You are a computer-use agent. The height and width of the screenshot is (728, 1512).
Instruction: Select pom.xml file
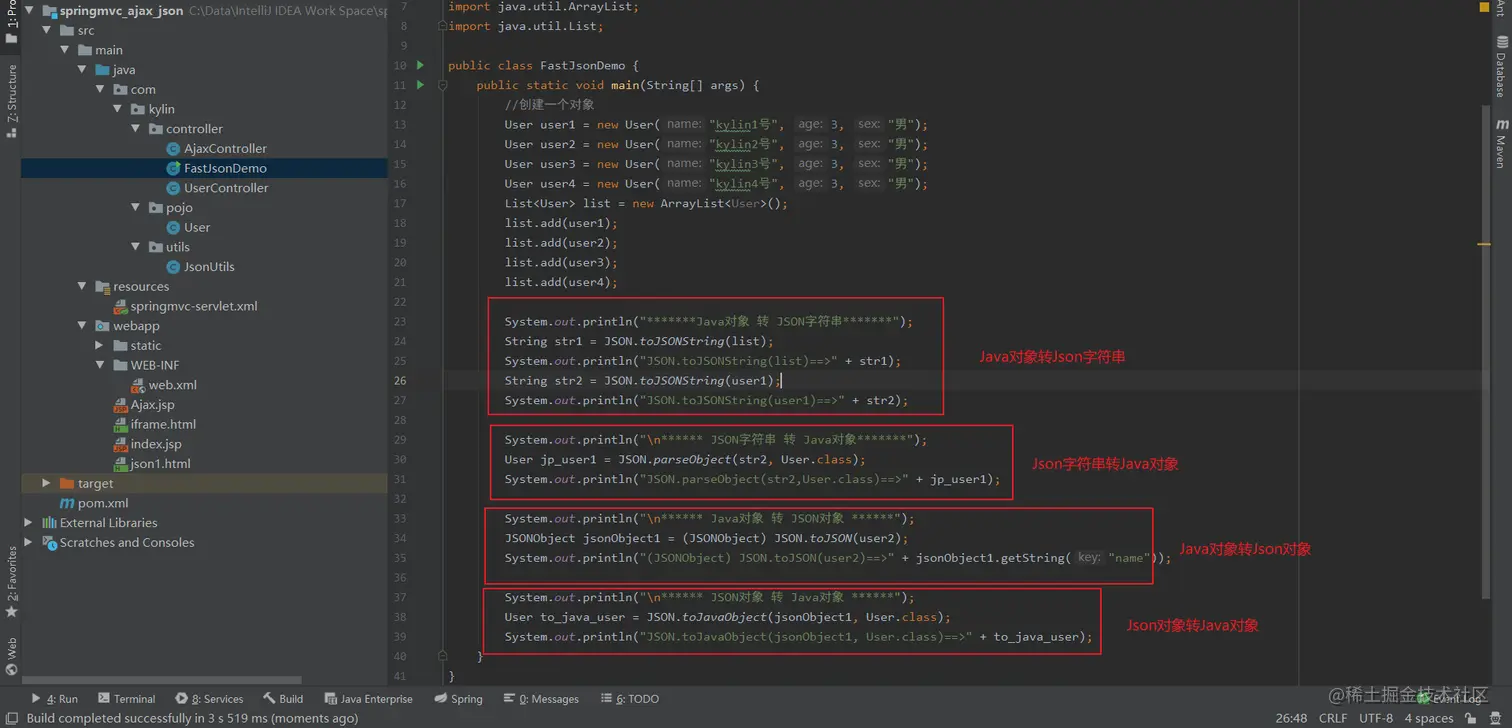[94, 504]
